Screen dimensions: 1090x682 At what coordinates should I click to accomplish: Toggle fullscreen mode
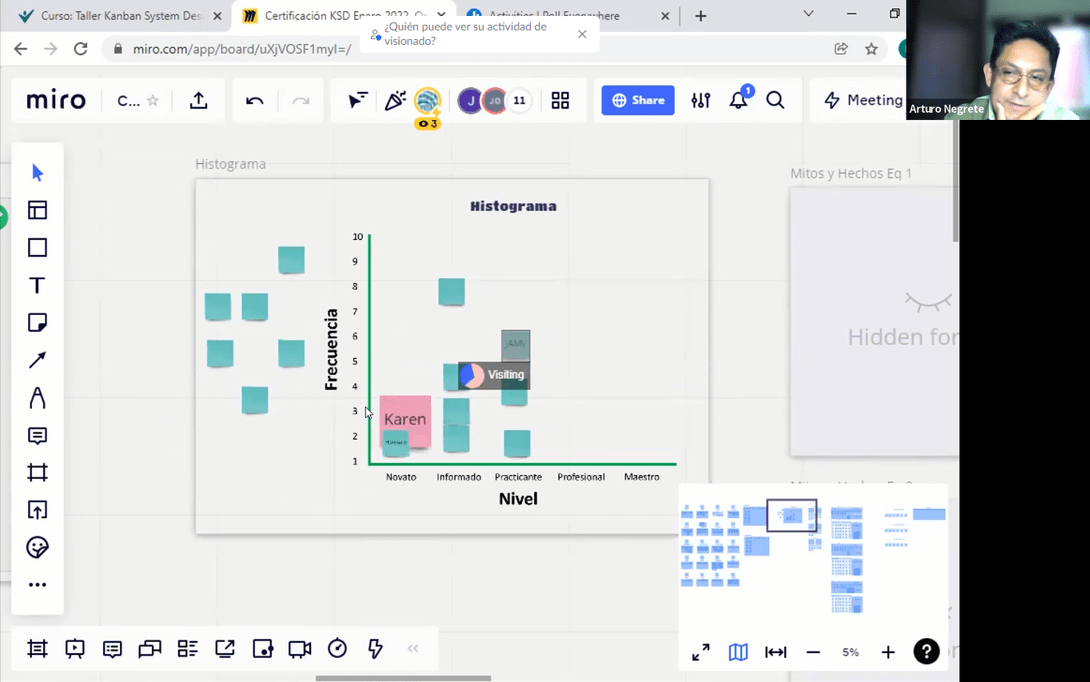click(701, 652)
